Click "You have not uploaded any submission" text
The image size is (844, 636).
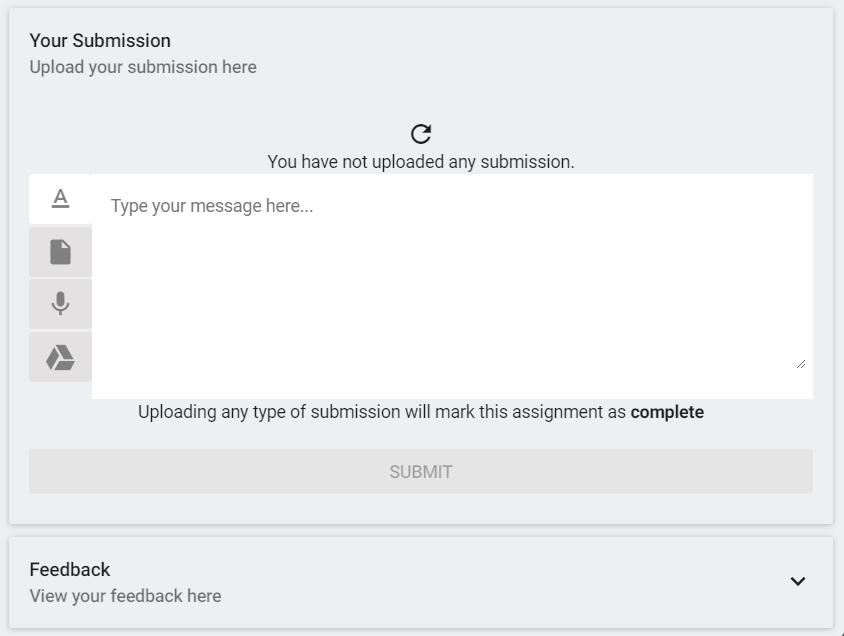(420, 161)
